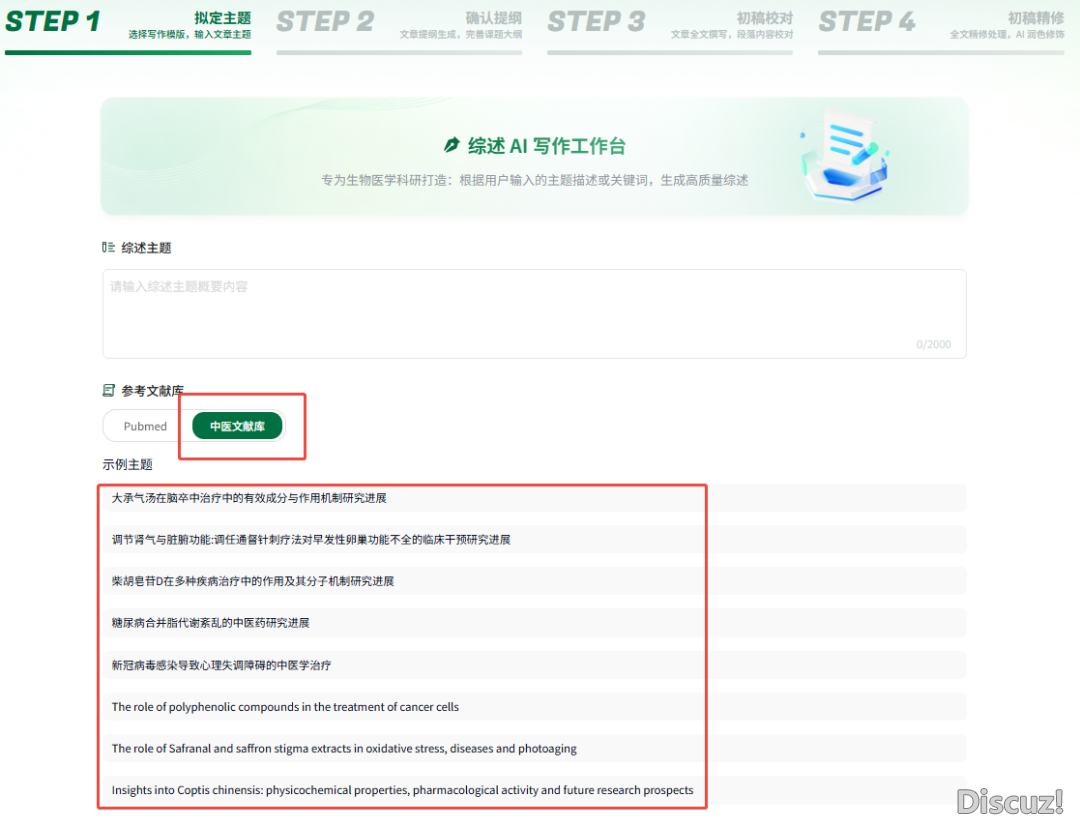Choose the 中医文献库 literature database
1080x826 pixels.
point(237,426)
